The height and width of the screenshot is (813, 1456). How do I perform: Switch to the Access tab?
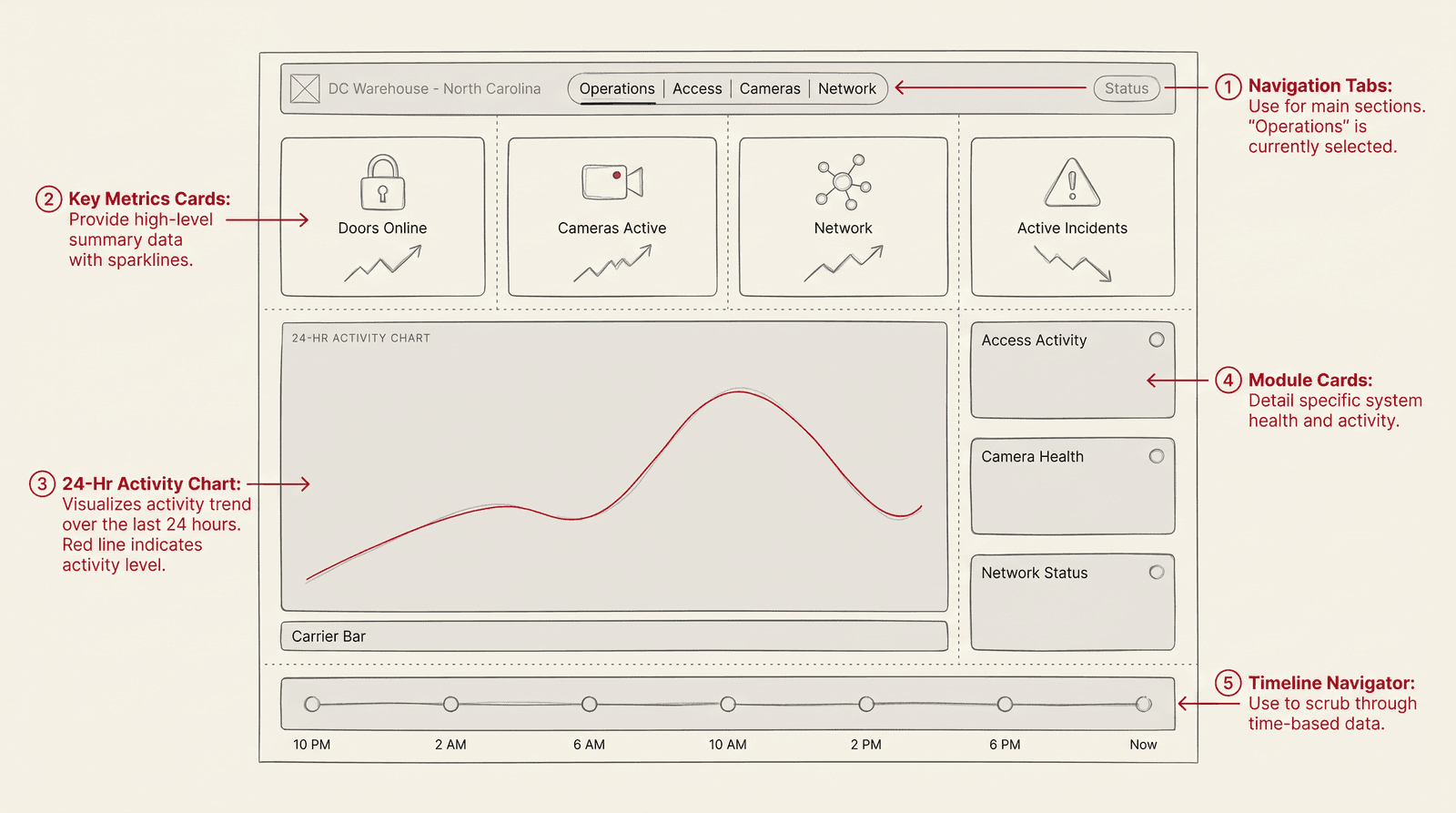click(697, 88)
